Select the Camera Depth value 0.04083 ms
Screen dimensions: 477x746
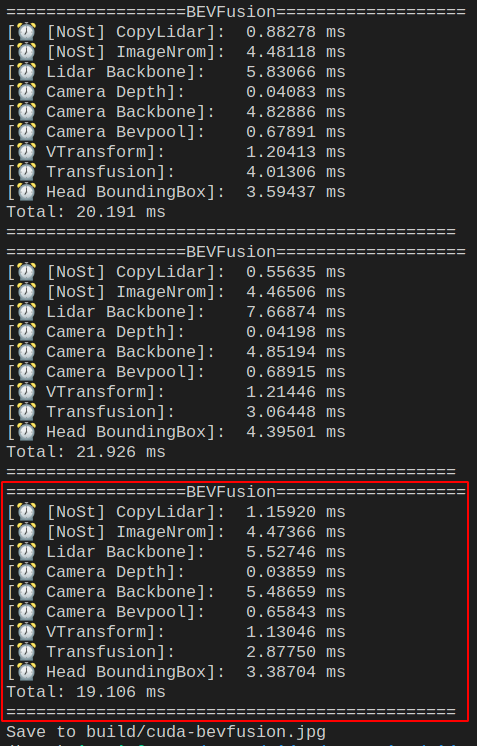tap(295, 92)
